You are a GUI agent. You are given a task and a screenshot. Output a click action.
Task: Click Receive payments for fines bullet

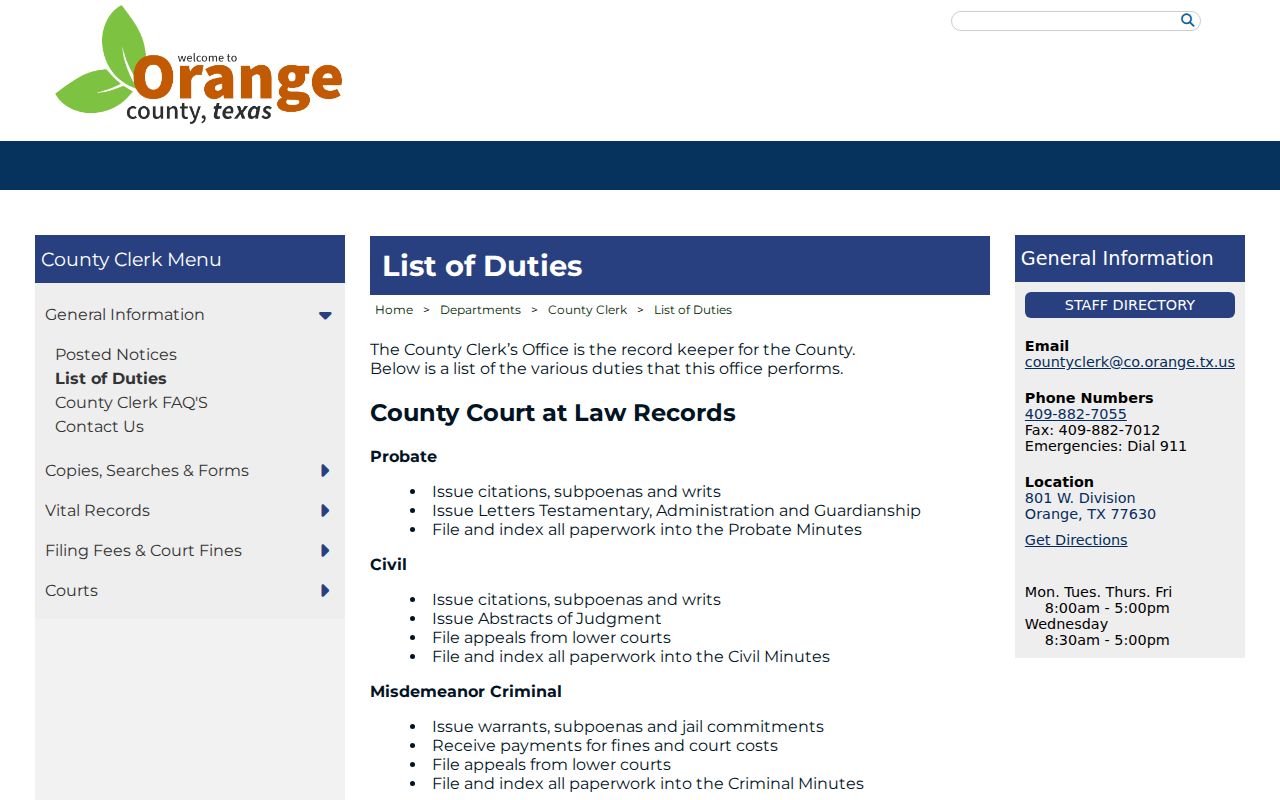tap(605, 745)
